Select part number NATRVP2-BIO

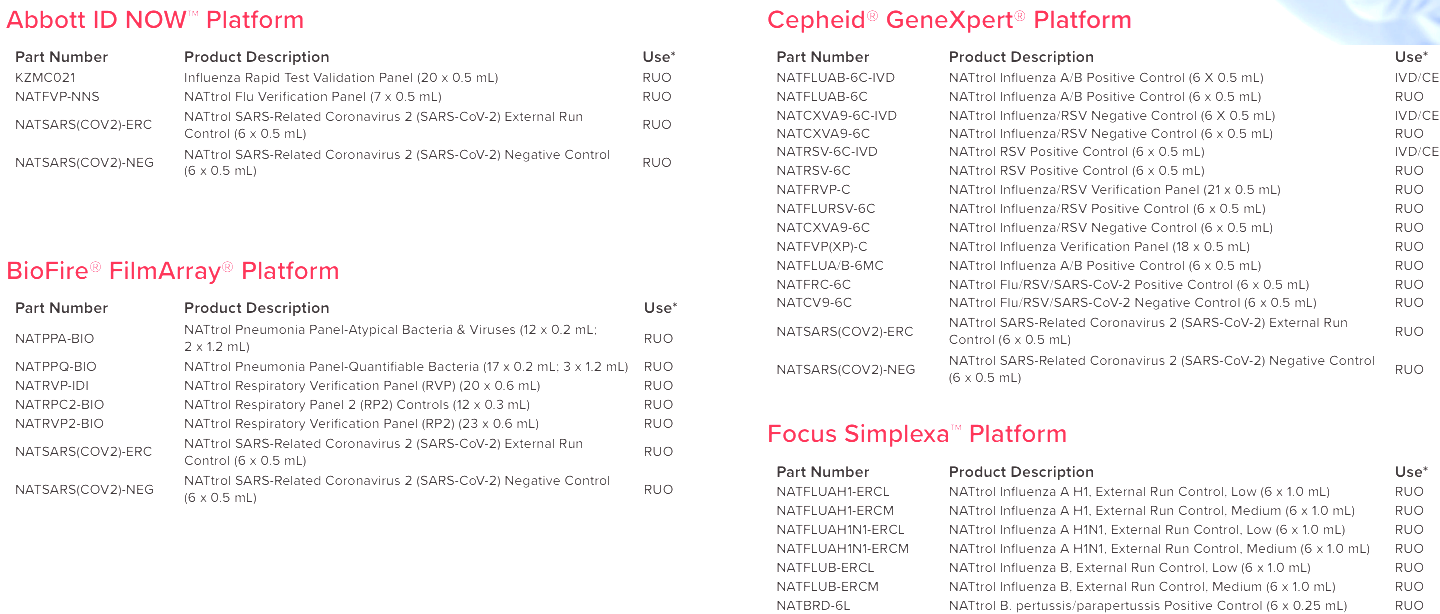[59, 424]
